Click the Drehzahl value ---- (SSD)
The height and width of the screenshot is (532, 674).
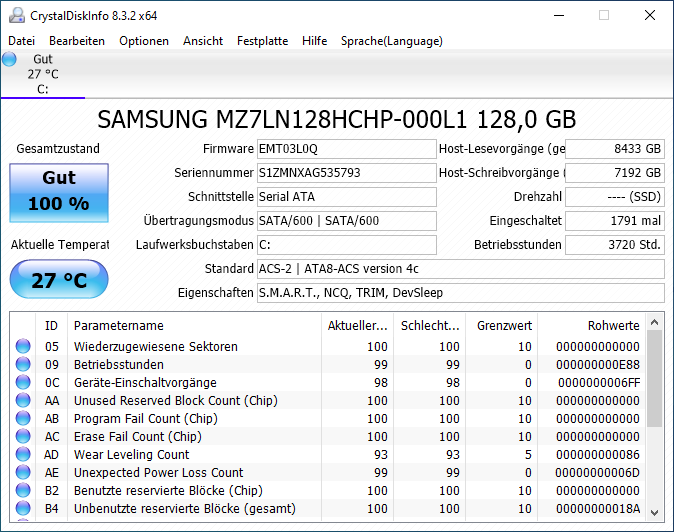(x=615, y=197)
